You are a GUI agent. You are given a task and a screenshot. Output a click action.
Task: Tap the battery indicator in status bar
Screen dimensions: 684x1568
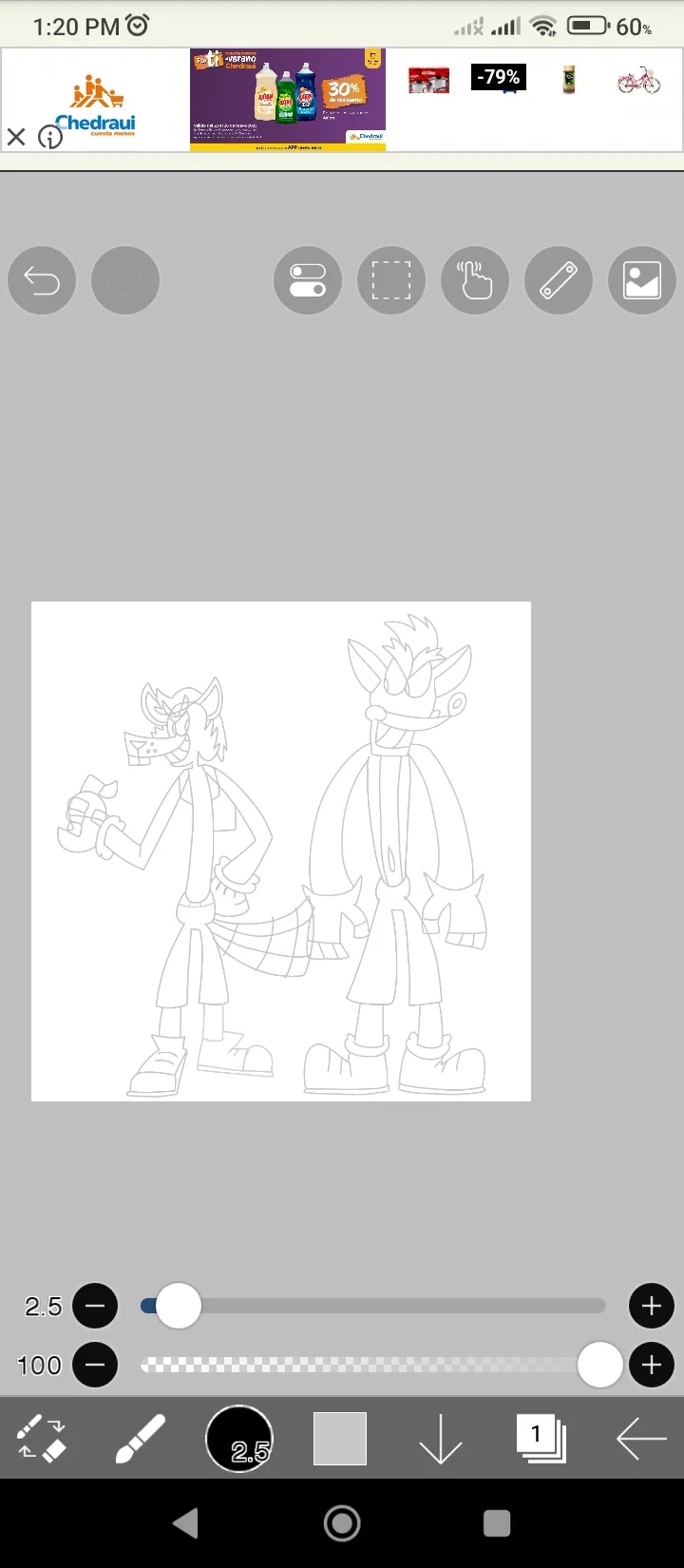[589, 26]
